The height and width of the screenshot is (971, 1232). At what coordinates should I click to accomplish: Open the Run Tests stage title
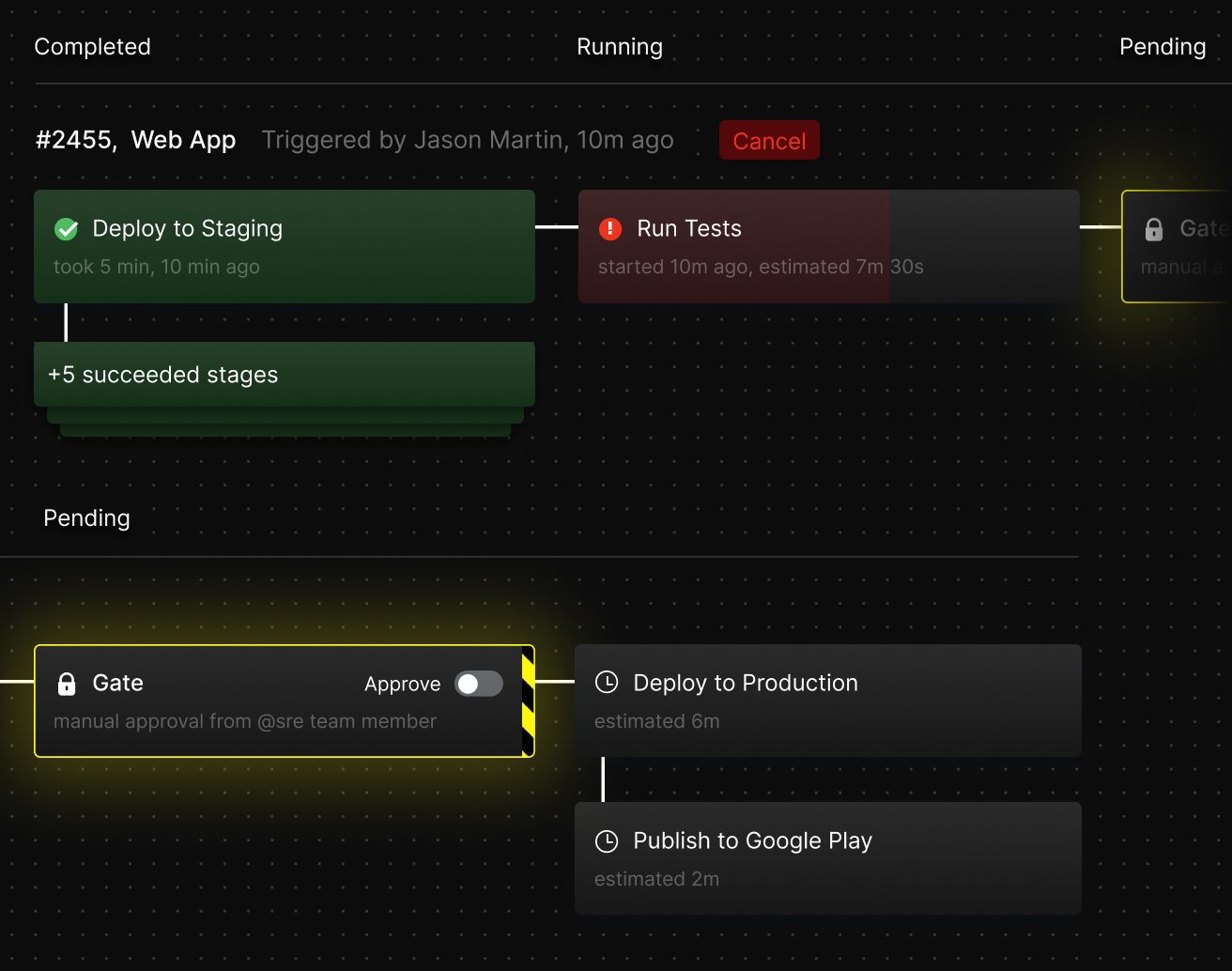click(689, 228)
